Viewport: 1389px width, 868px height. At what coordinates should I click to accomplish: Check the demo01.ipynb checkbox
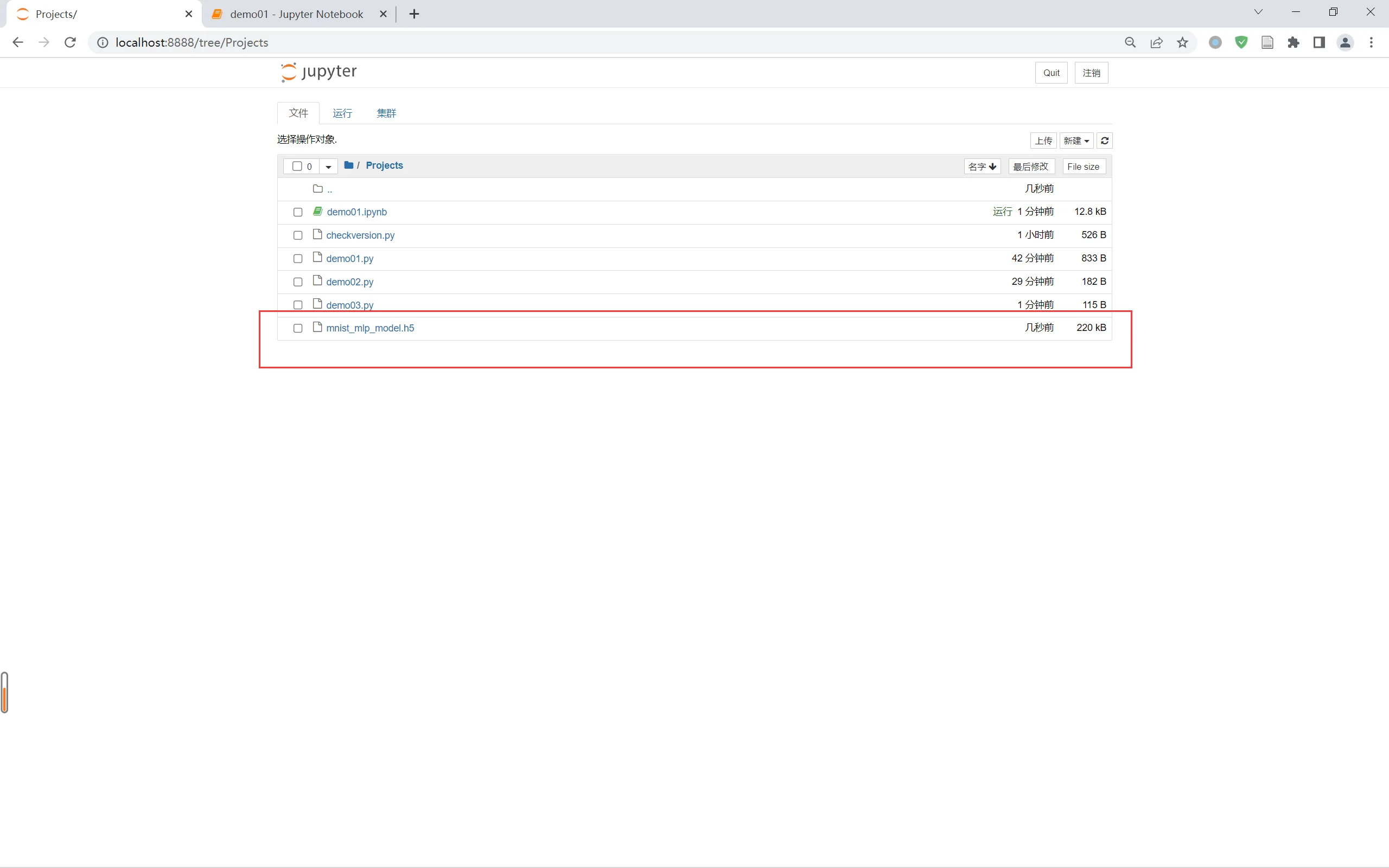pos(298,213)
